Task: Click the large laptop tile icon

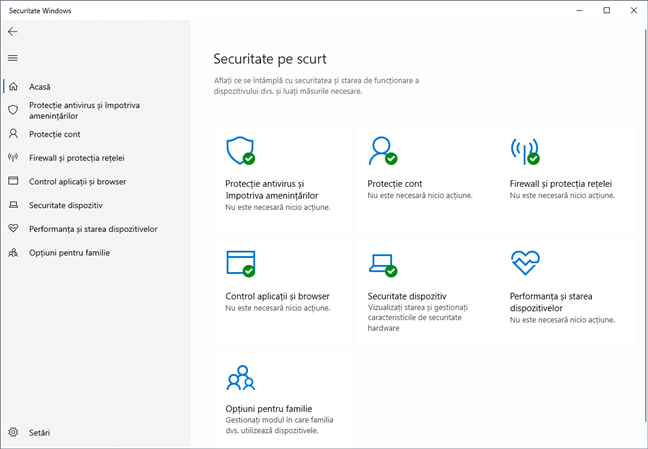Action: pyautogui.click(x=383, y=265)
